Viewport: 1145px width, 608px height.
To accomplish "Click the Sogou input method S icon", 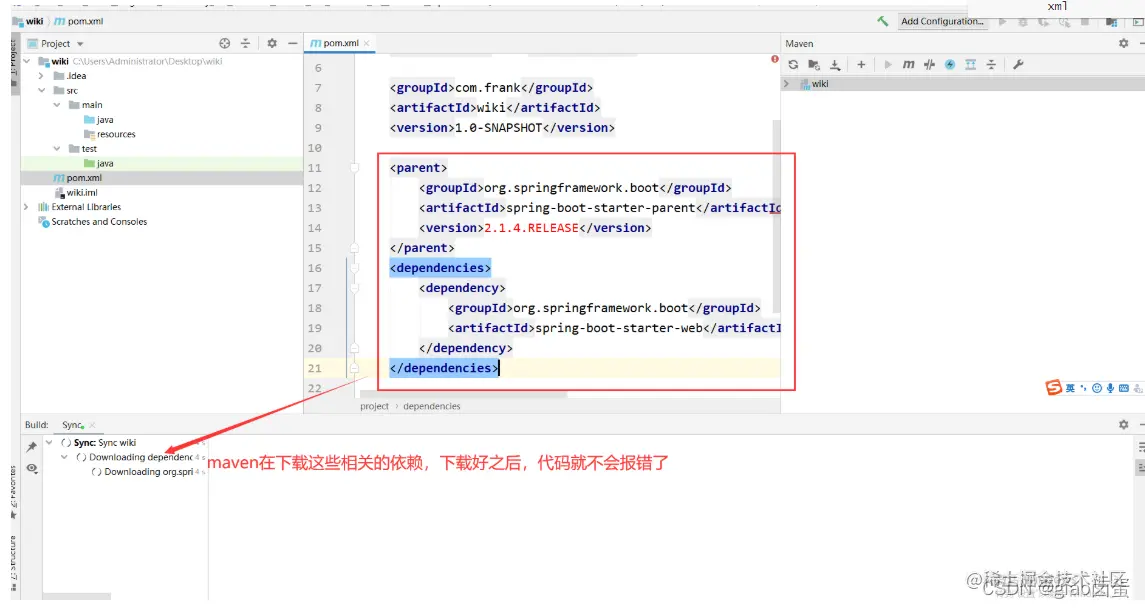I will click(1052, 388).
